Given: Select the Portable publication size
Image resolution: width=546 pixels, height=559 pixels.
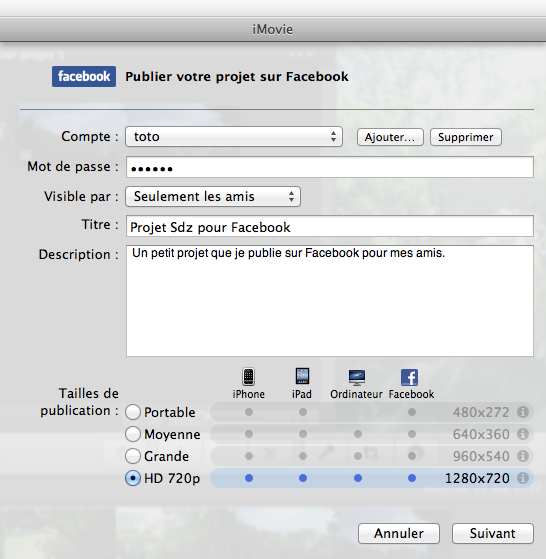Looking at the screenshot, I should 133,412.
